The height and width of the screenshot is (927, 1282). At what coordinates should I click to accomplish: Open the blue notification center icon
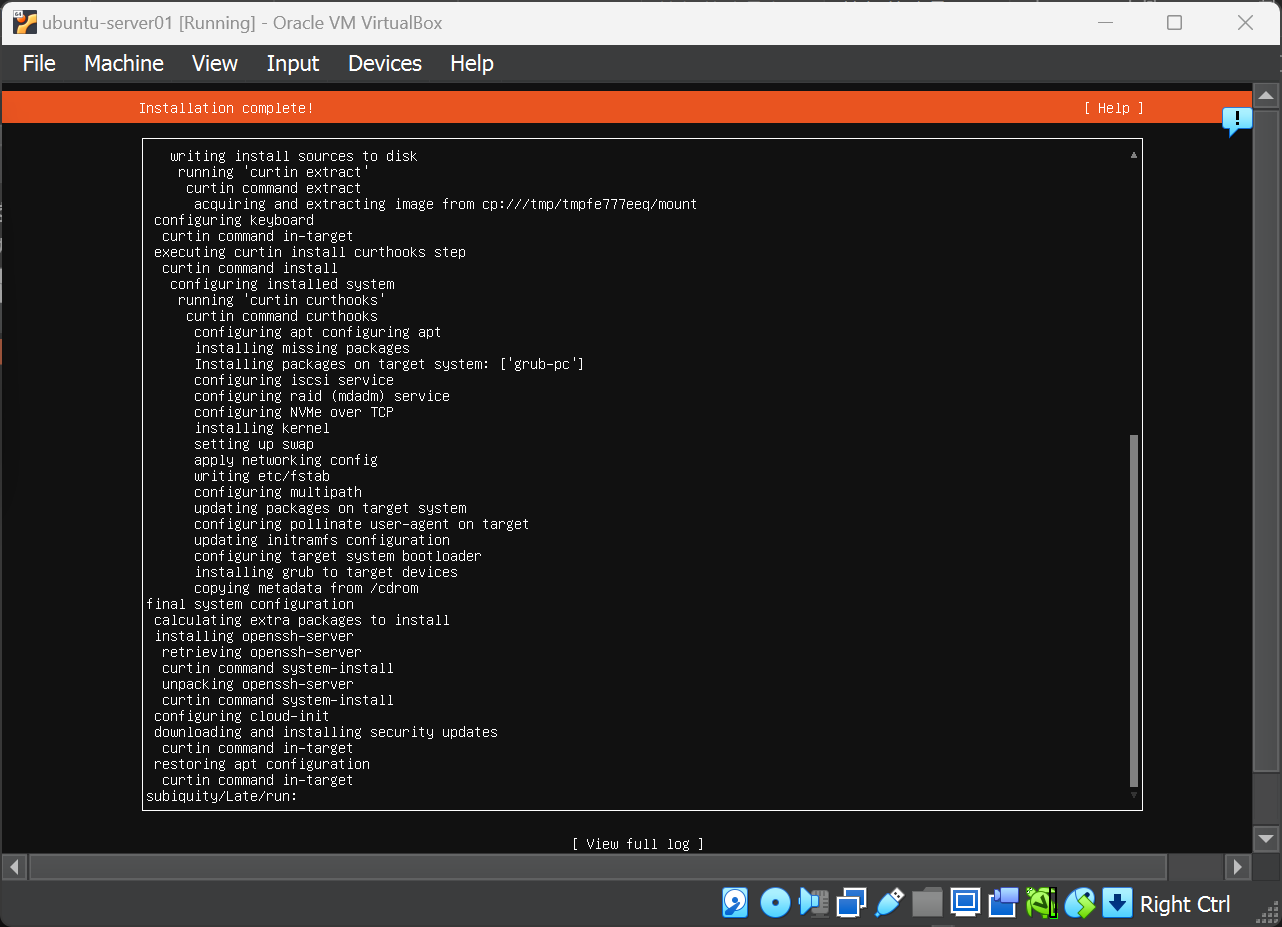(x=1237, y=121)
